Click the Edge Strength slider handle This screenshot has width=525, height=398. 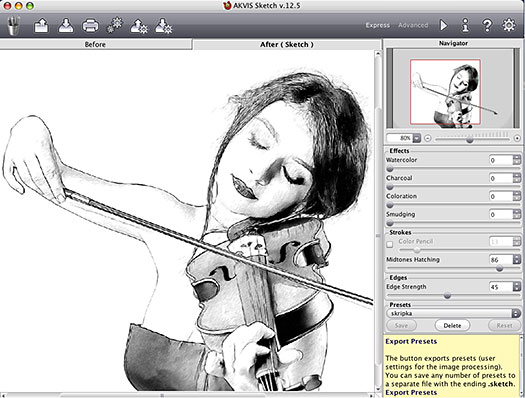(x=447, y=296)
